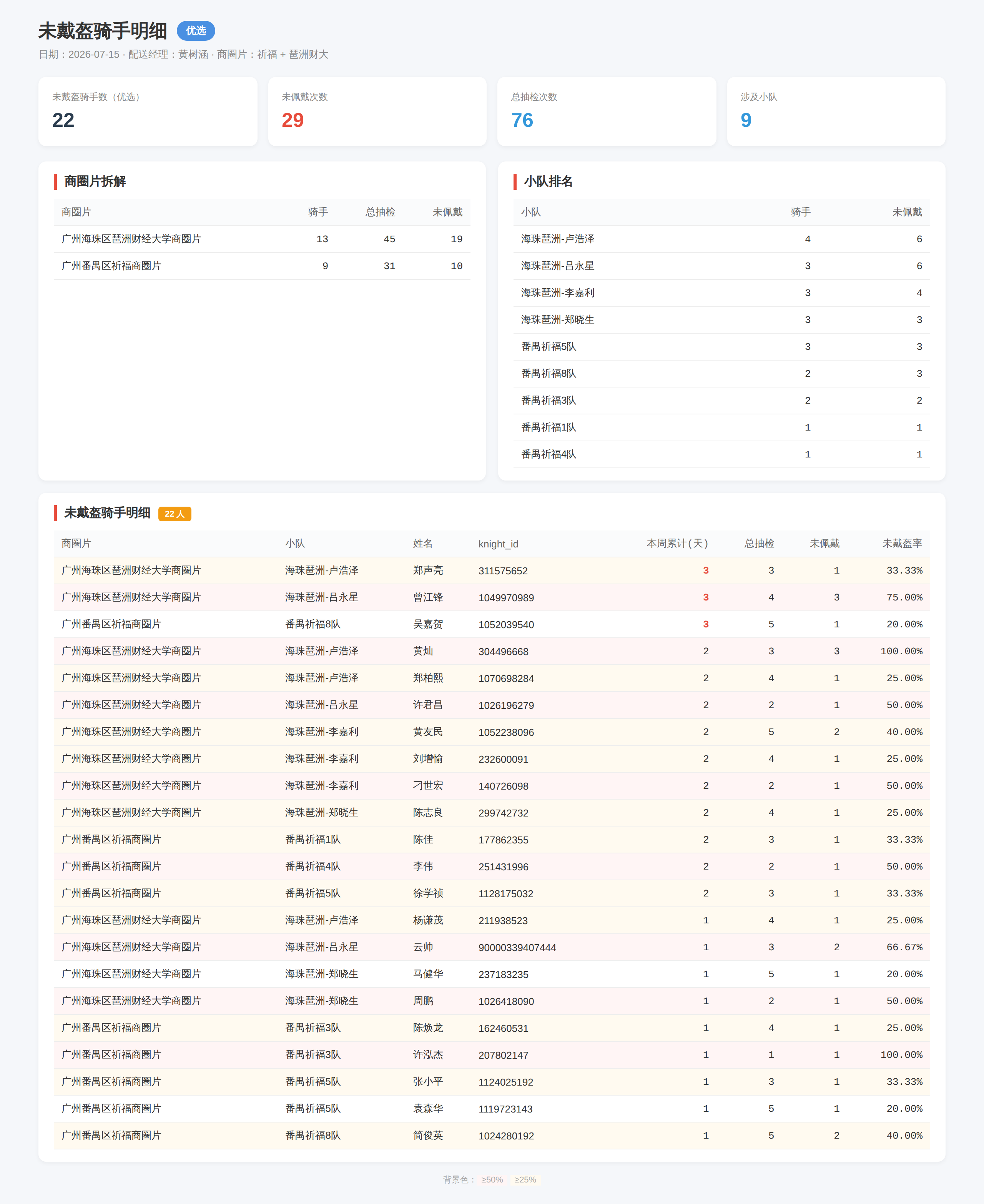This screenshot has width=984, height=1204.
Task: Select rider name 刘增愉
Action: click(428, 759)
